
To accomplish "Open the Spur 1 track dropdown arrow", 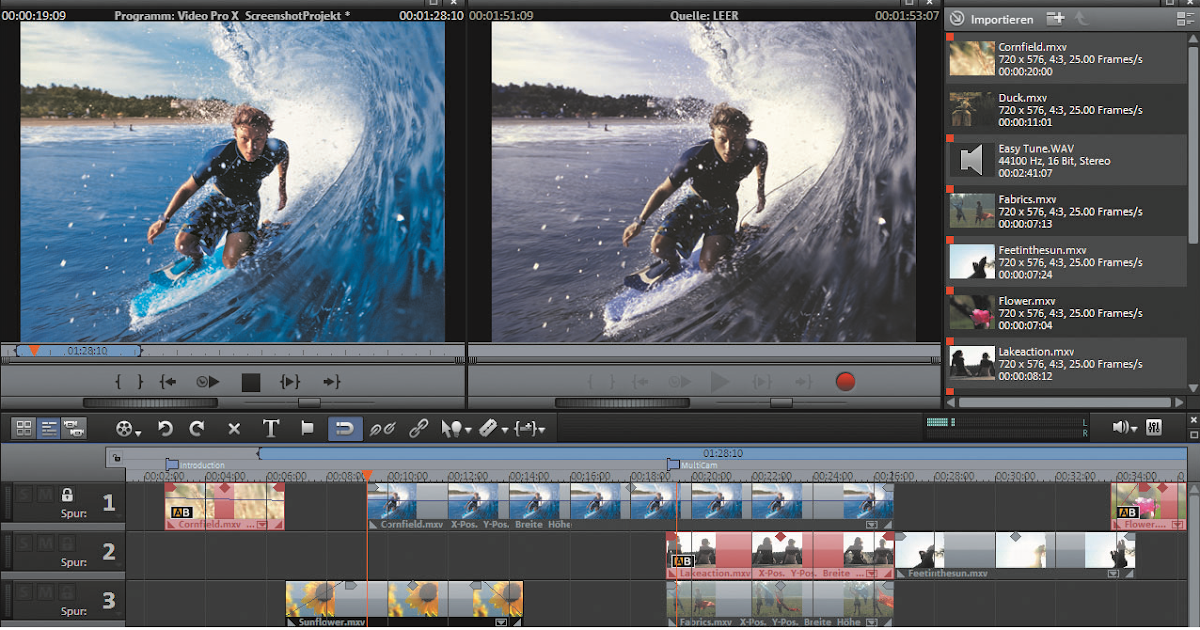I will pos(118,516).
